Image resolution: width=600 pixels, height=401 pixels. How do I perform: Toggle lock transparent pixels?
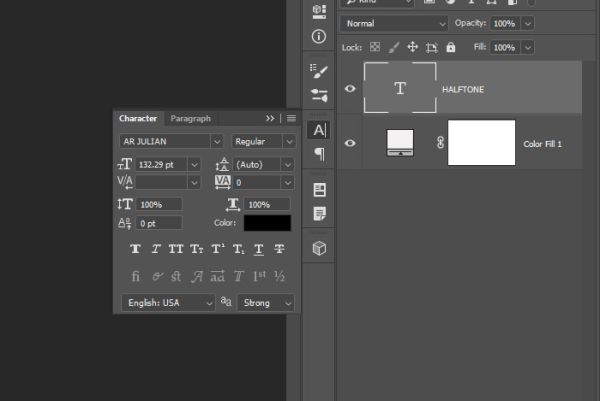(375, 47)
